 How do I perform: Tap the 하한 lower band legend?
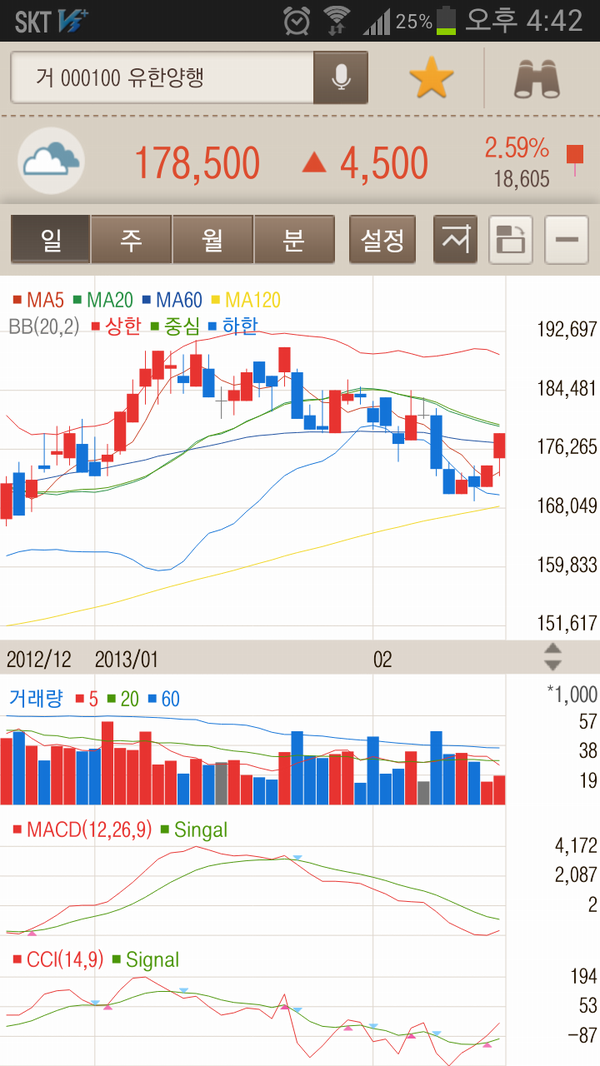(233, 326)
